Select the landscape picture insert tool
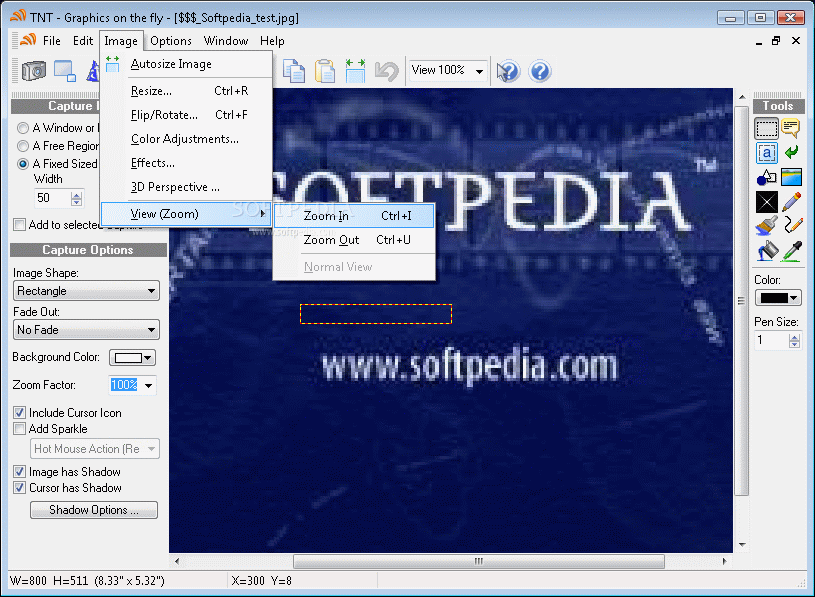The image size is (815, 597). coord(791,177)
